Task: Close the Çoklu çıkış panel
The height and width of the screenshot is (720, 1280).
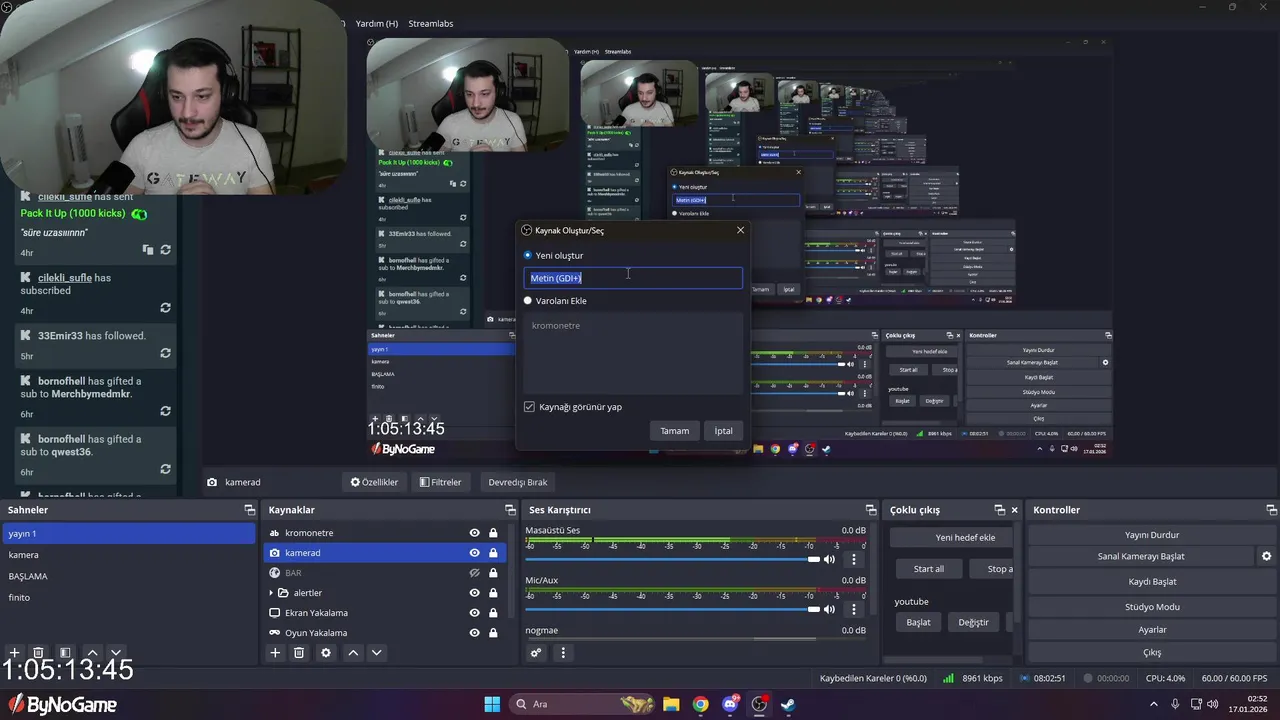Action: [1014, 510]
